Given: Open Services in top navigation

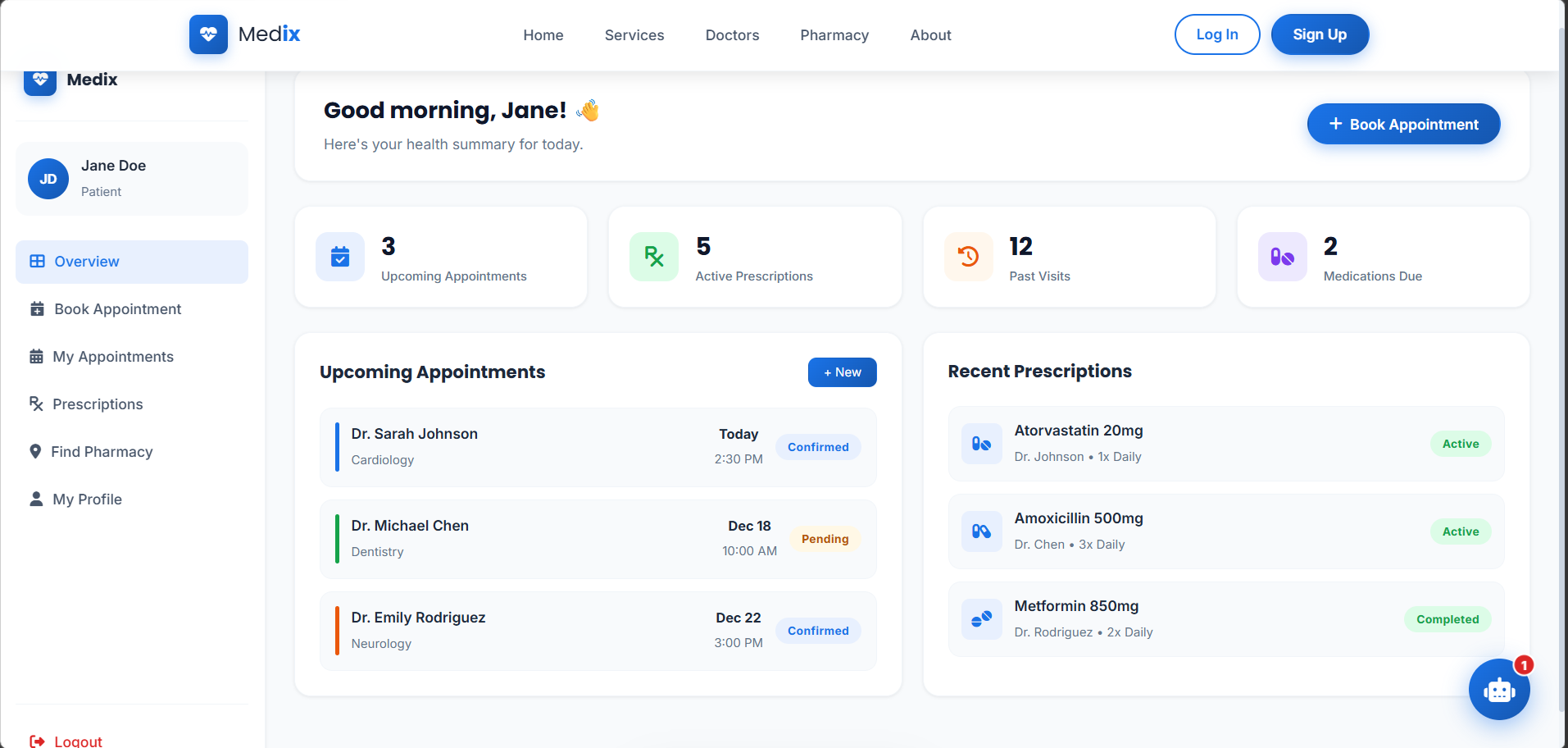Looking at the screenshot, I should (634, 35).
